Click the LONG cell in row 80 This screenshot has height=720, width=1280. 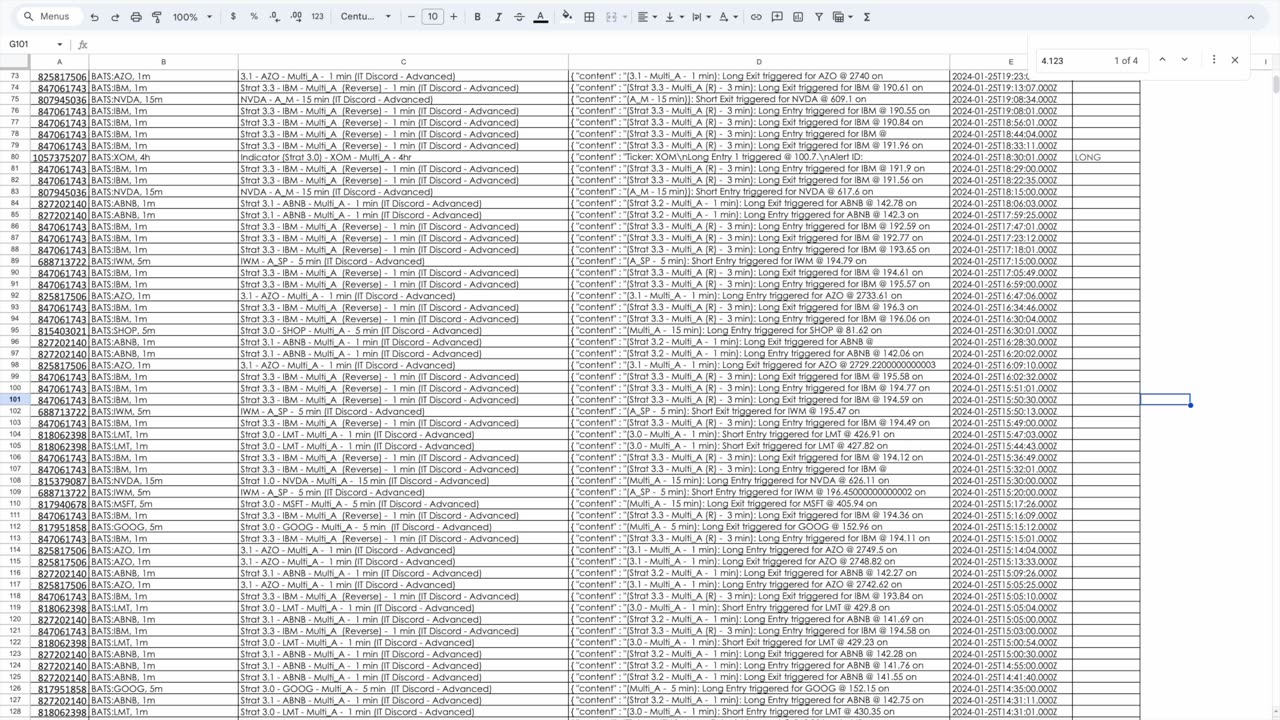[x=1106, y=157]
